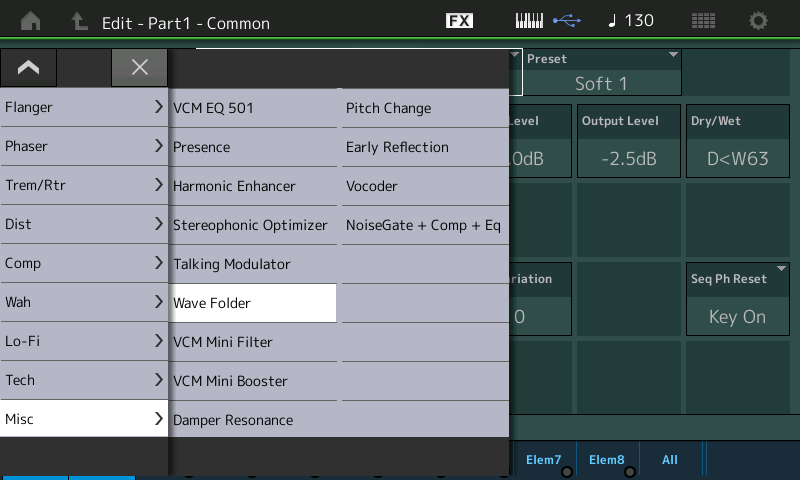800x480 pixels.
Task: Expand the Lo-Fi category
Action: [84, 341]
